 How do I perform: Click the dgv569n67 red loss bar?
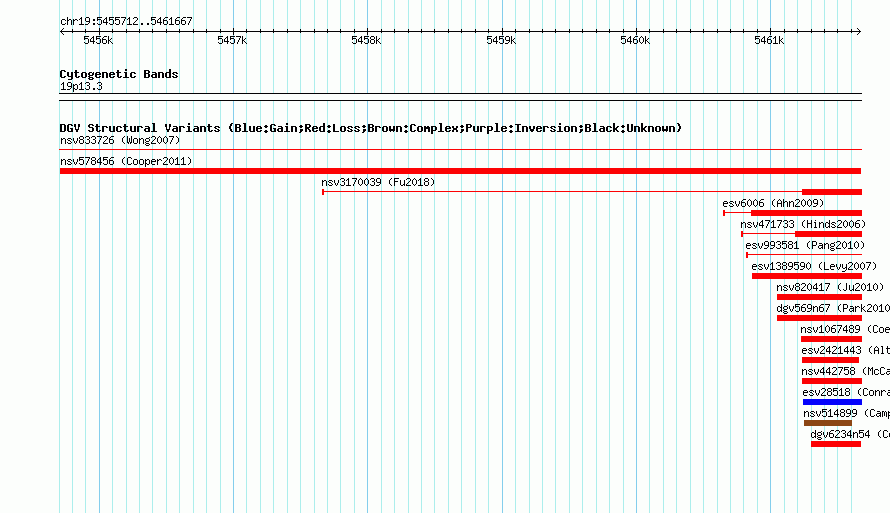[819, 318]
